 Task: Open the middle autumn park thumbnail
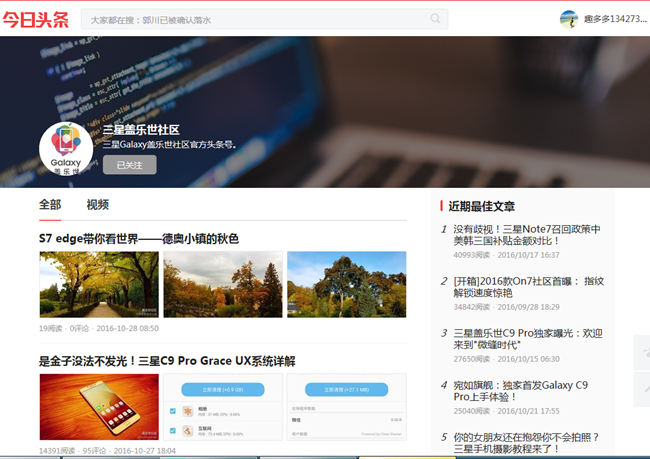tap(222, 284)
